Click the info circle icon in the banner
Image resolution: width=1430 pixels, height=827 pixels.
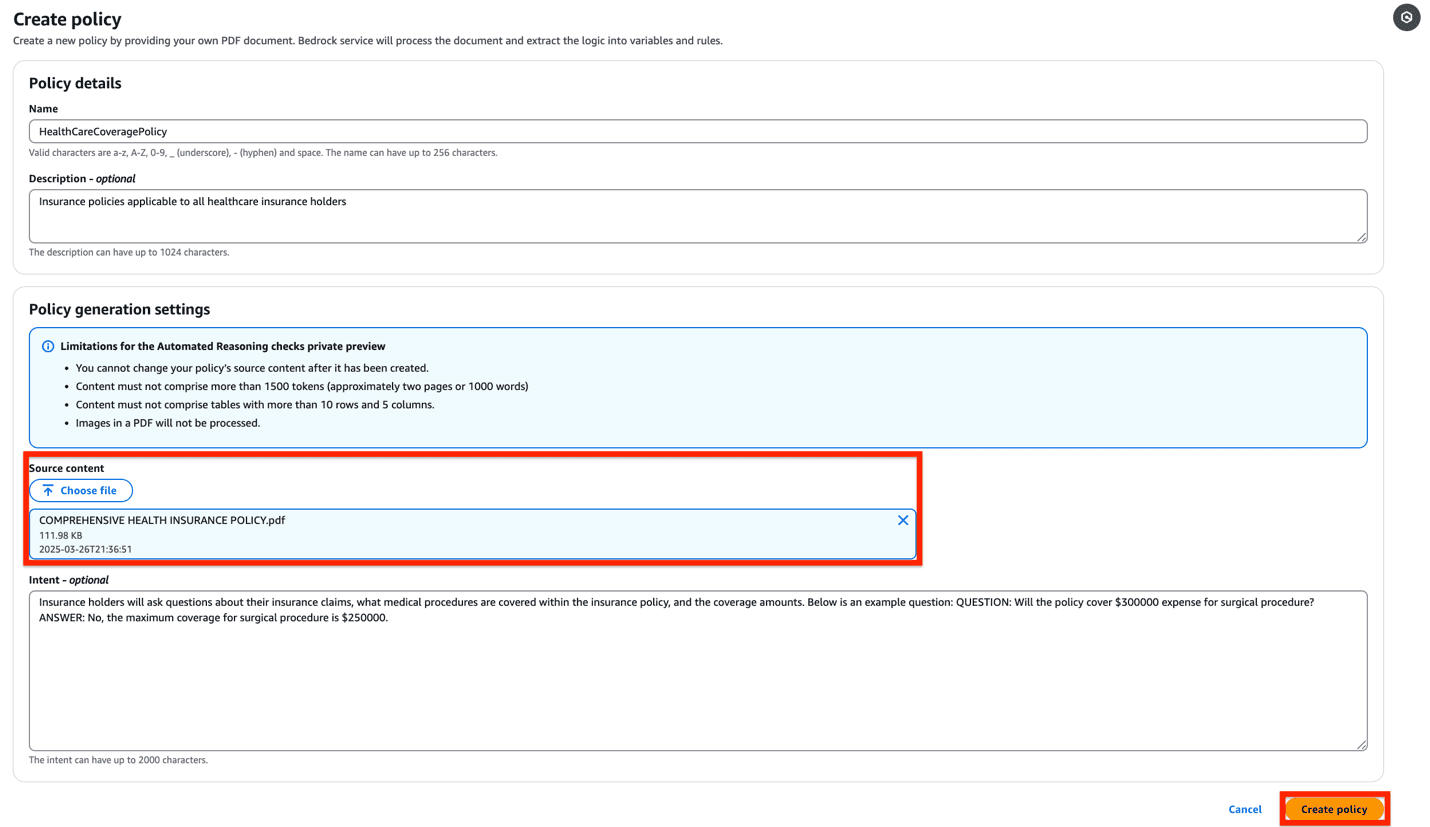48,345
